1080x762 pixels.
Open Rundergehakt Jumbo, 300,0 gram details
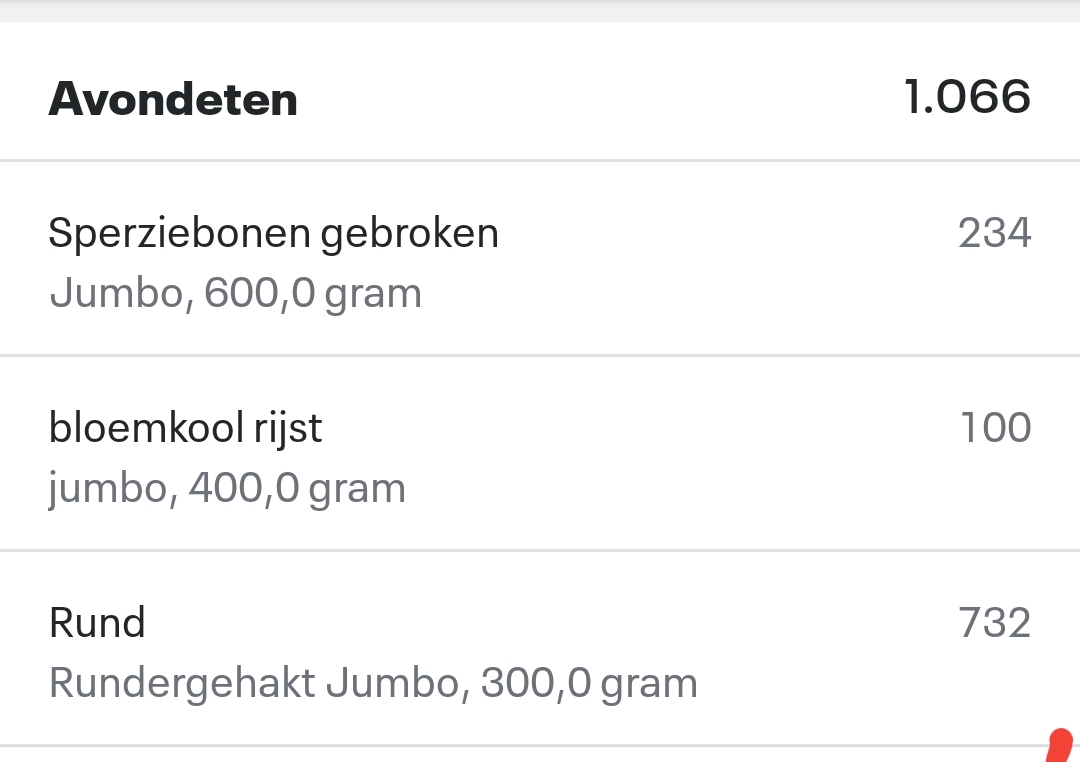point(373,682)
